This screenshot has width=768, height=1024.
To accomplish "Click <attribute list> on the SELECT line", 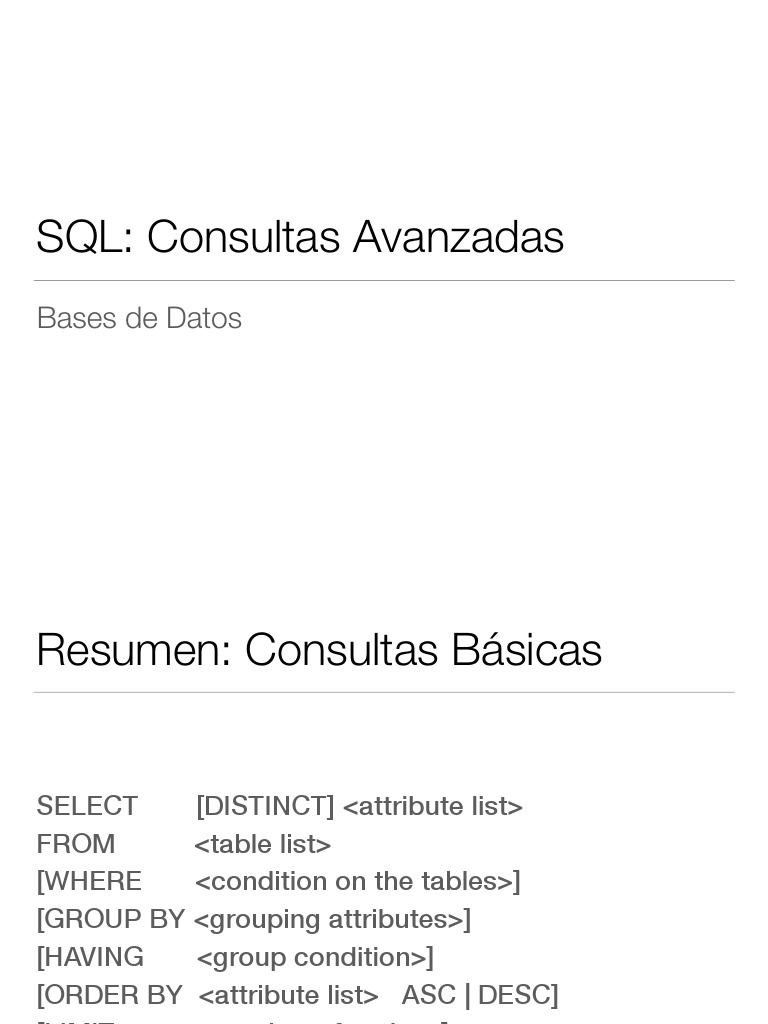I will tap(433, 806).
